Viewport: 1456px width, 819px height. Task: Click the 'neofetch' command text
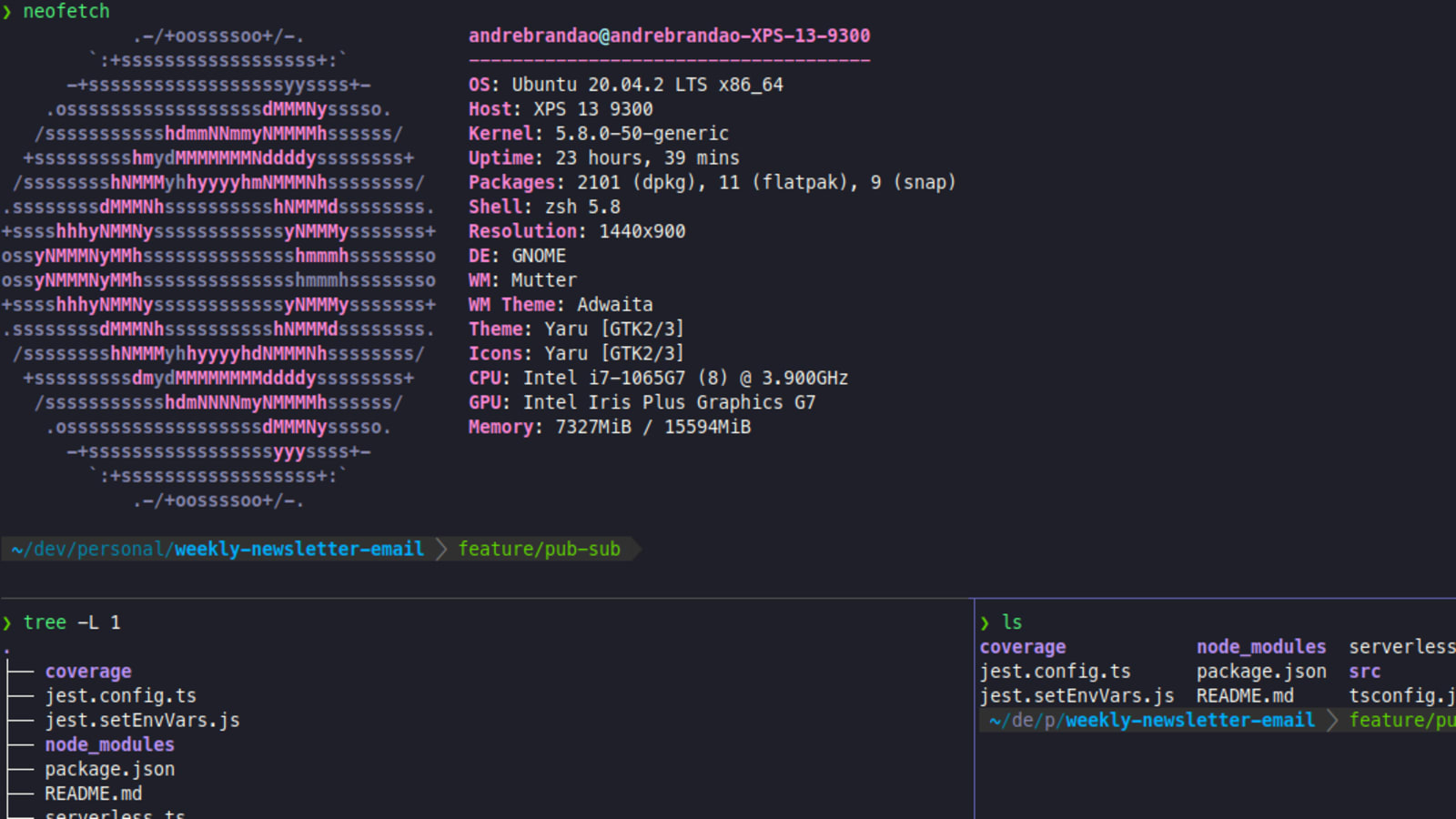click(x=66, y=11)
